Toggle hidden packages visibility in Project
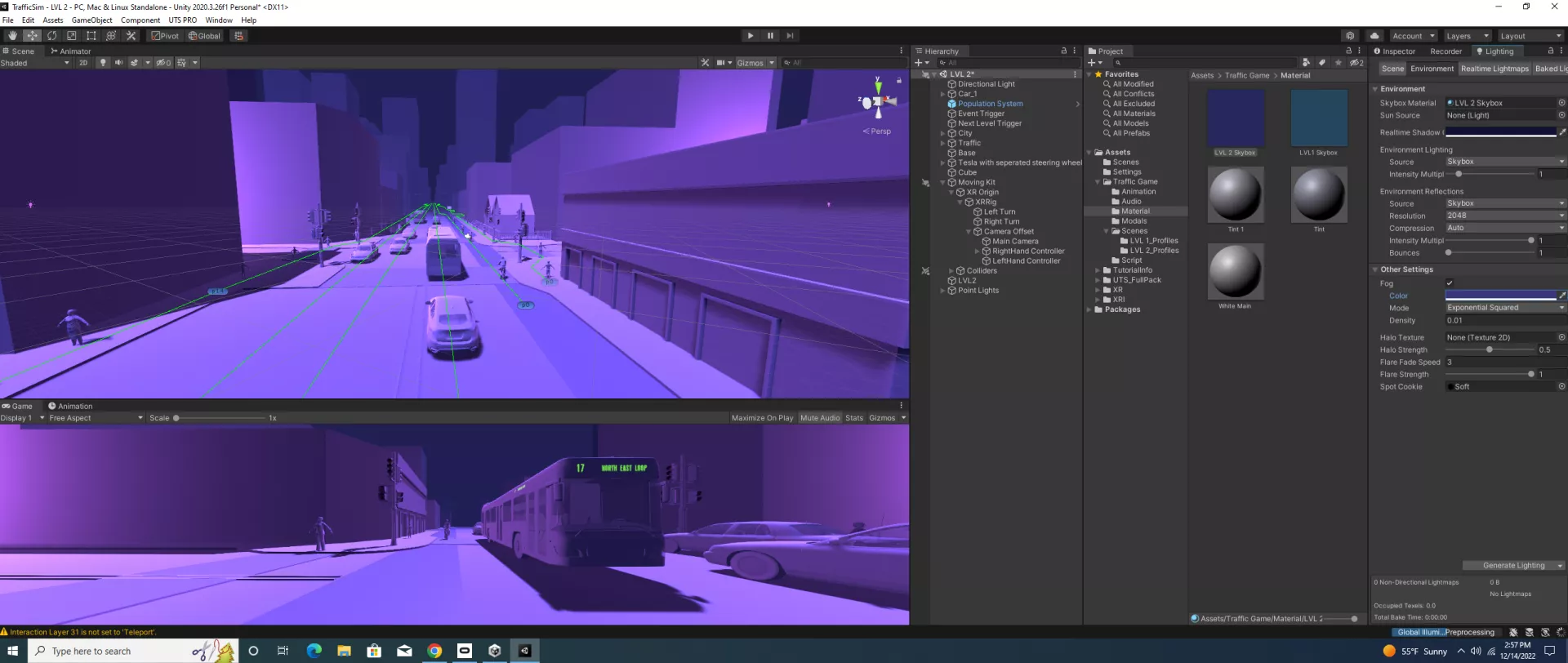Viewport: 1568px width, 663px height. (1356, 63)
